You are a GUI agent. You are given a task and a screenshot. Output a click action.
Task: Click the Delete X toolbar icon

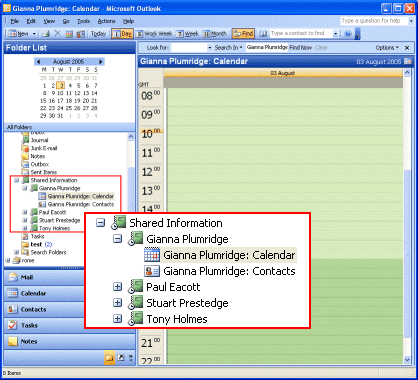(x=57, y=33)
